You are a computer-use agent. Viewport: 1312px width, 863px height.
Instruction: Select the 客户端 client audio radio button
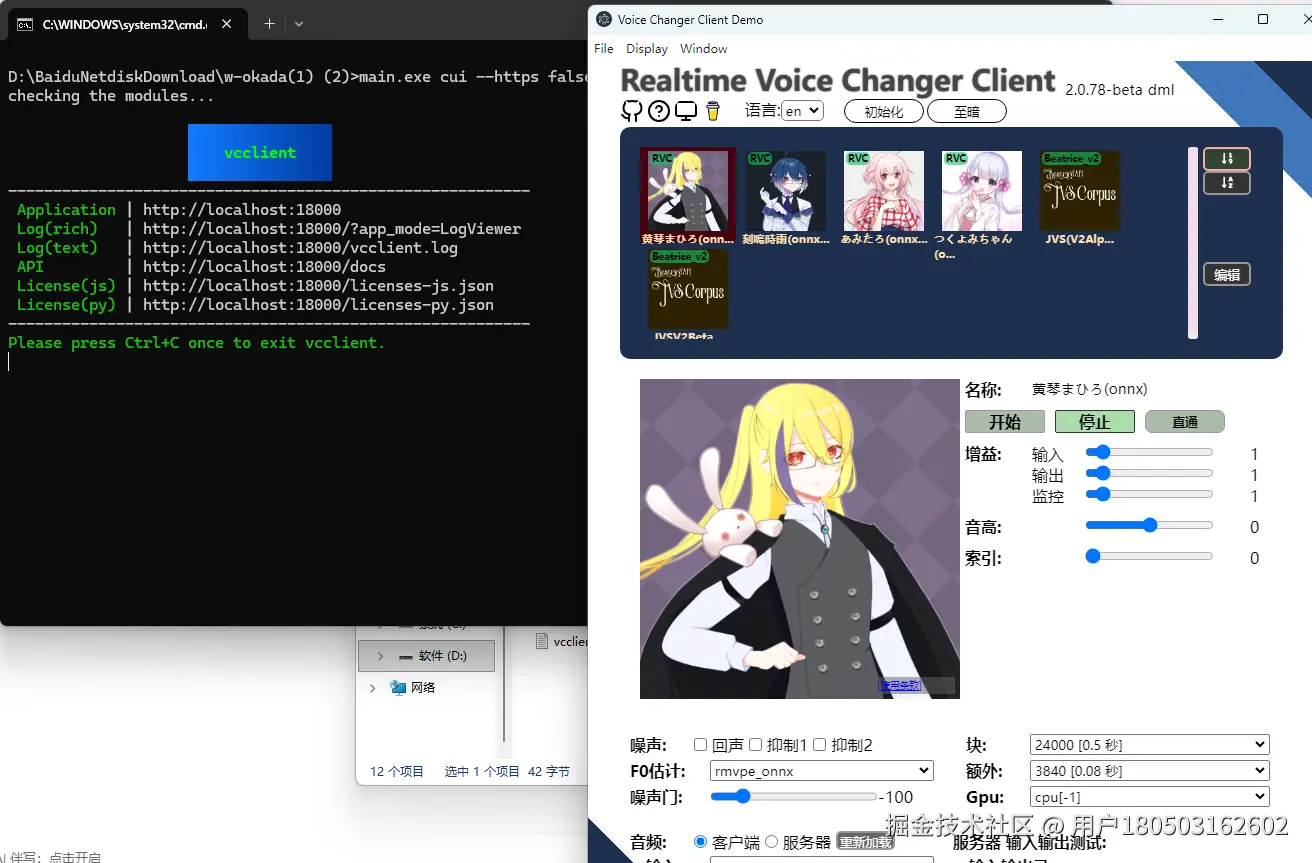click(x=700, y=842)
